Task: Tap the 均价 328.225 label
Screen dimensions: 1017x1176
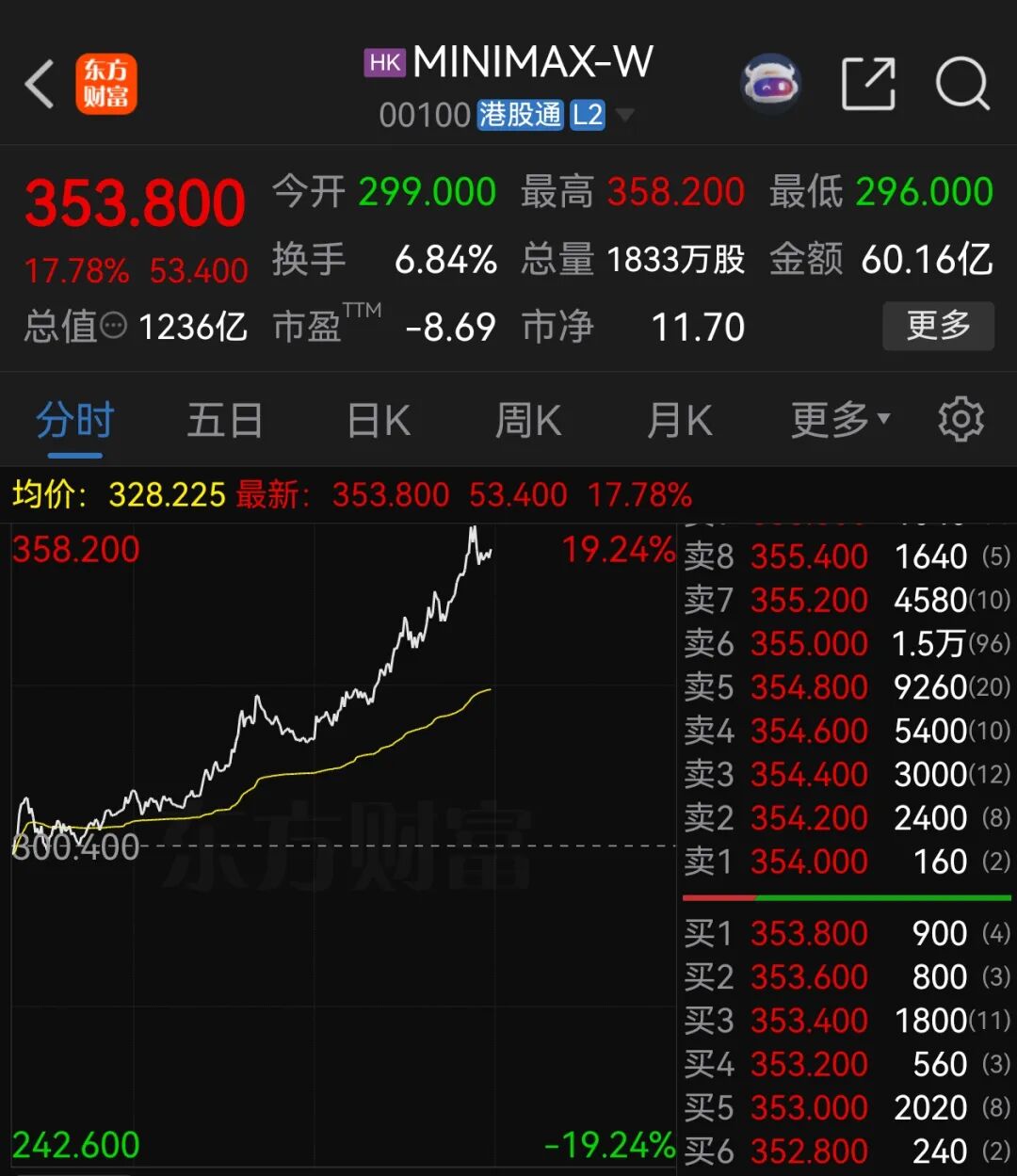Action: [x=119, y=494]
